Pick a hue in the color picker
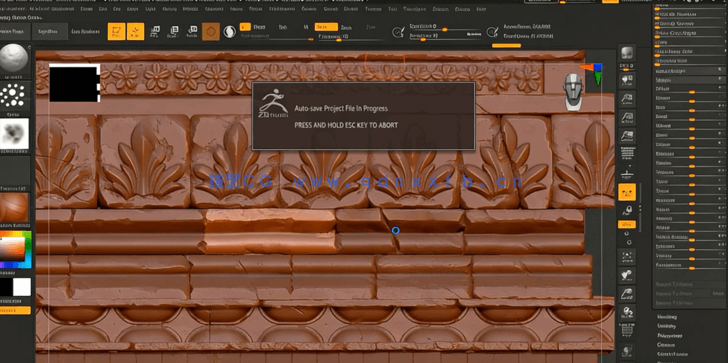 15,250
